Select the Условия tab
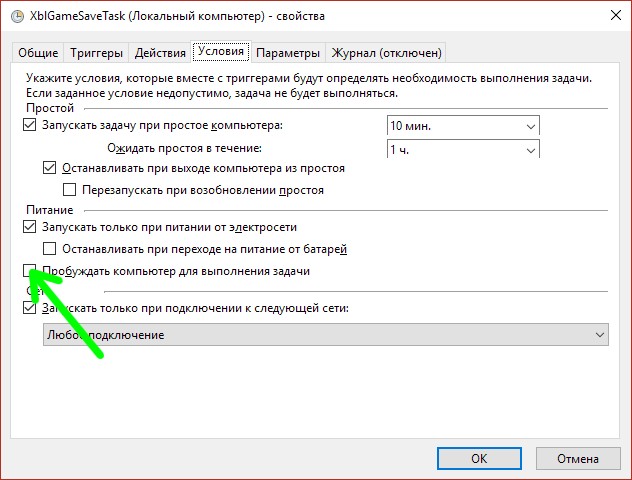 221,52
